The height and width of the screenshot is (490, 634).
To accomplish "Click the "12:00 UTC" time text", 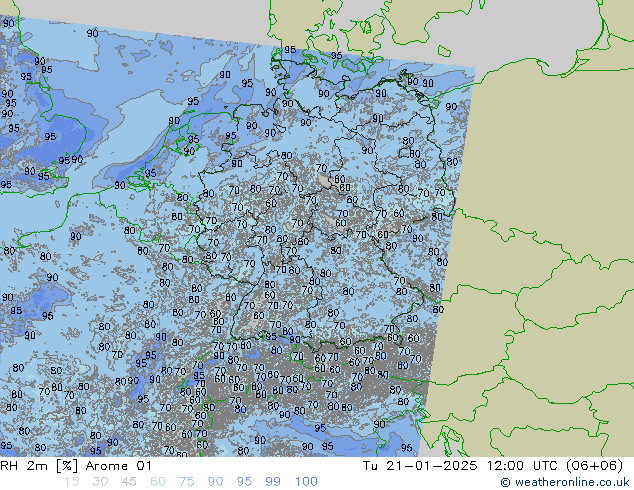I will pos(522,466).
